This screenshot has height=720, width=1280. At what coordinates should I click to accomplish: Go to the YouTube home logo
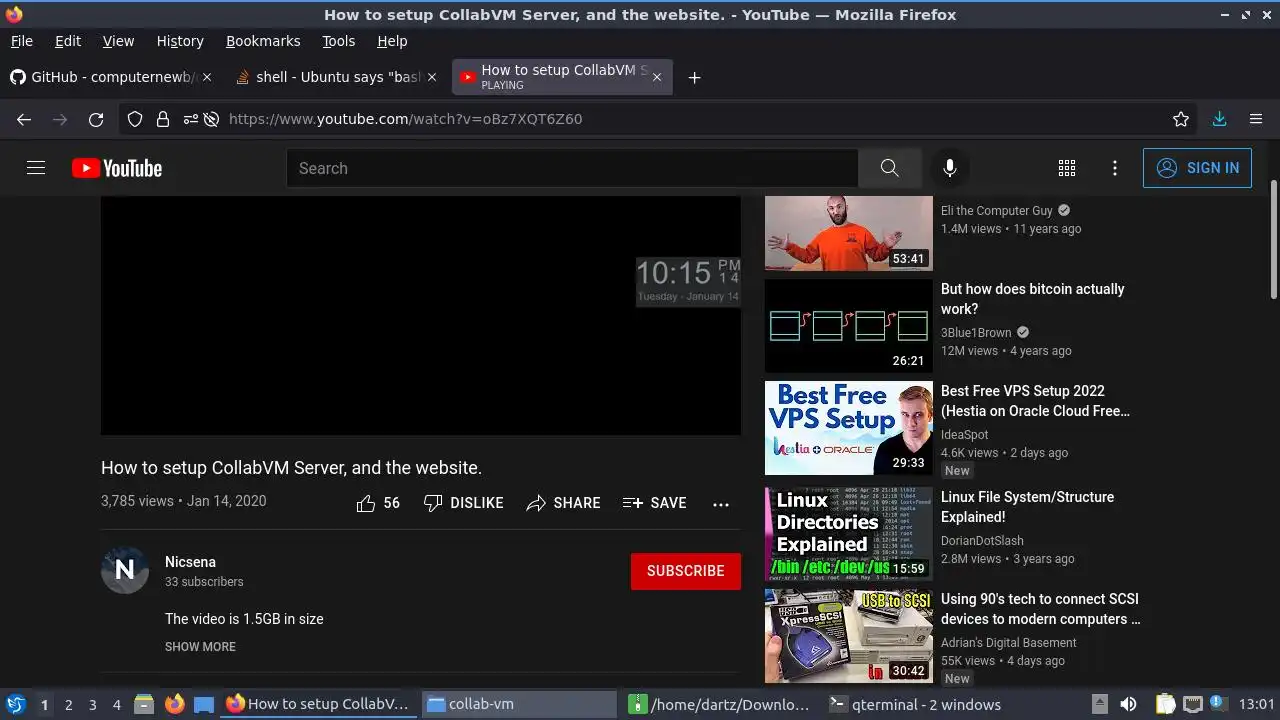tap(117, 168)
